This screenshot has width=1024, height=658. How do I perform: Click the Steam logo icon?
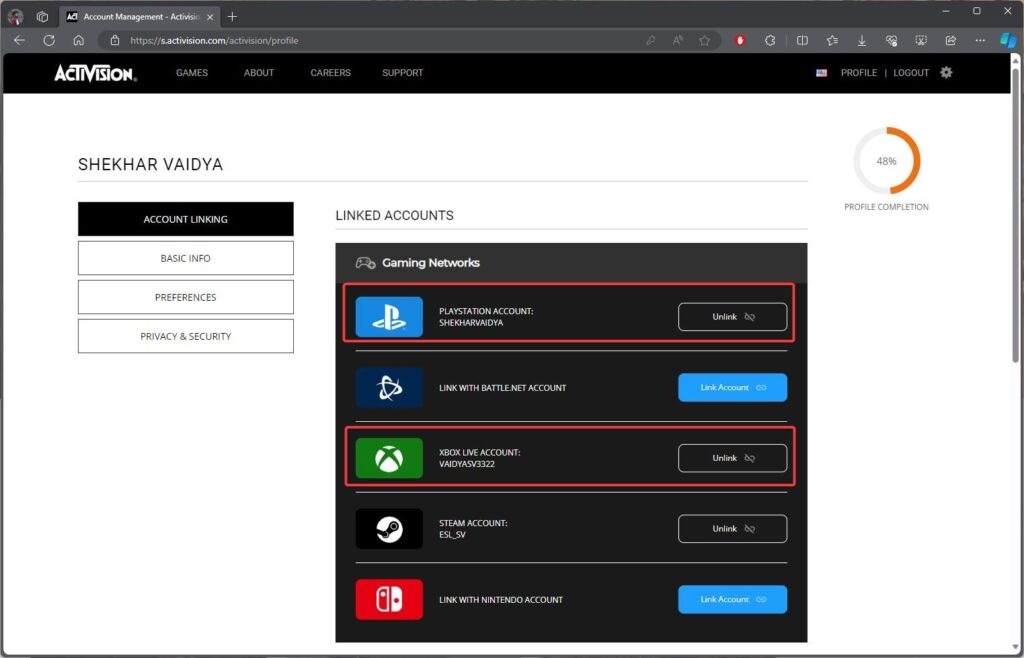(389, 529)
